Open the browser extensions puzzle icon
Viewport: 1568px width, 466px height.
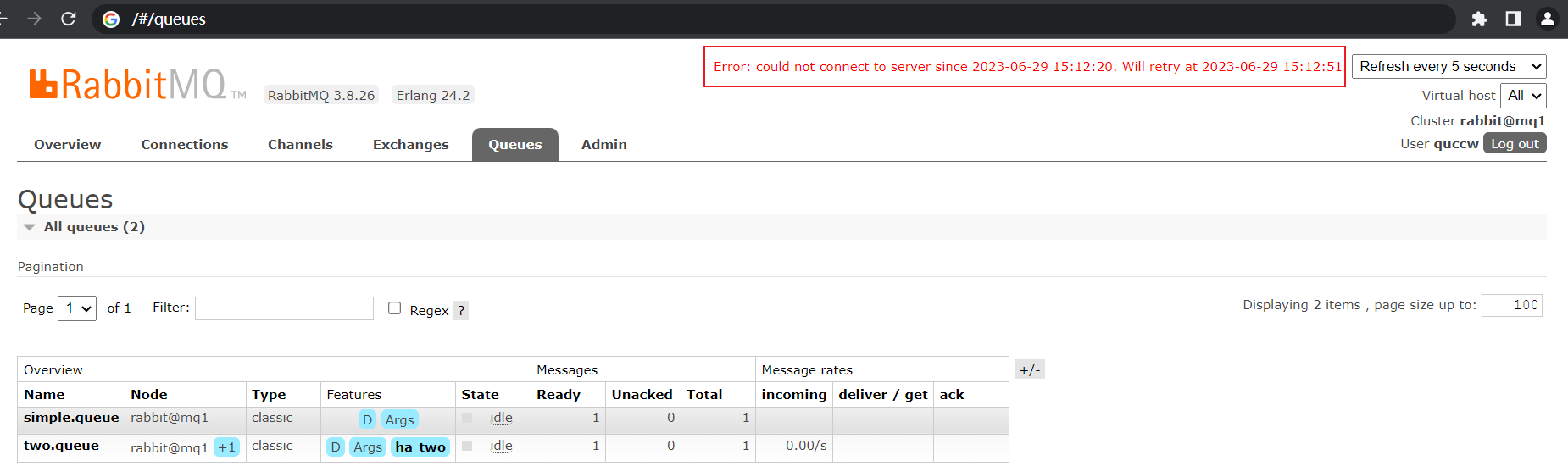[x=1479, y=19]
